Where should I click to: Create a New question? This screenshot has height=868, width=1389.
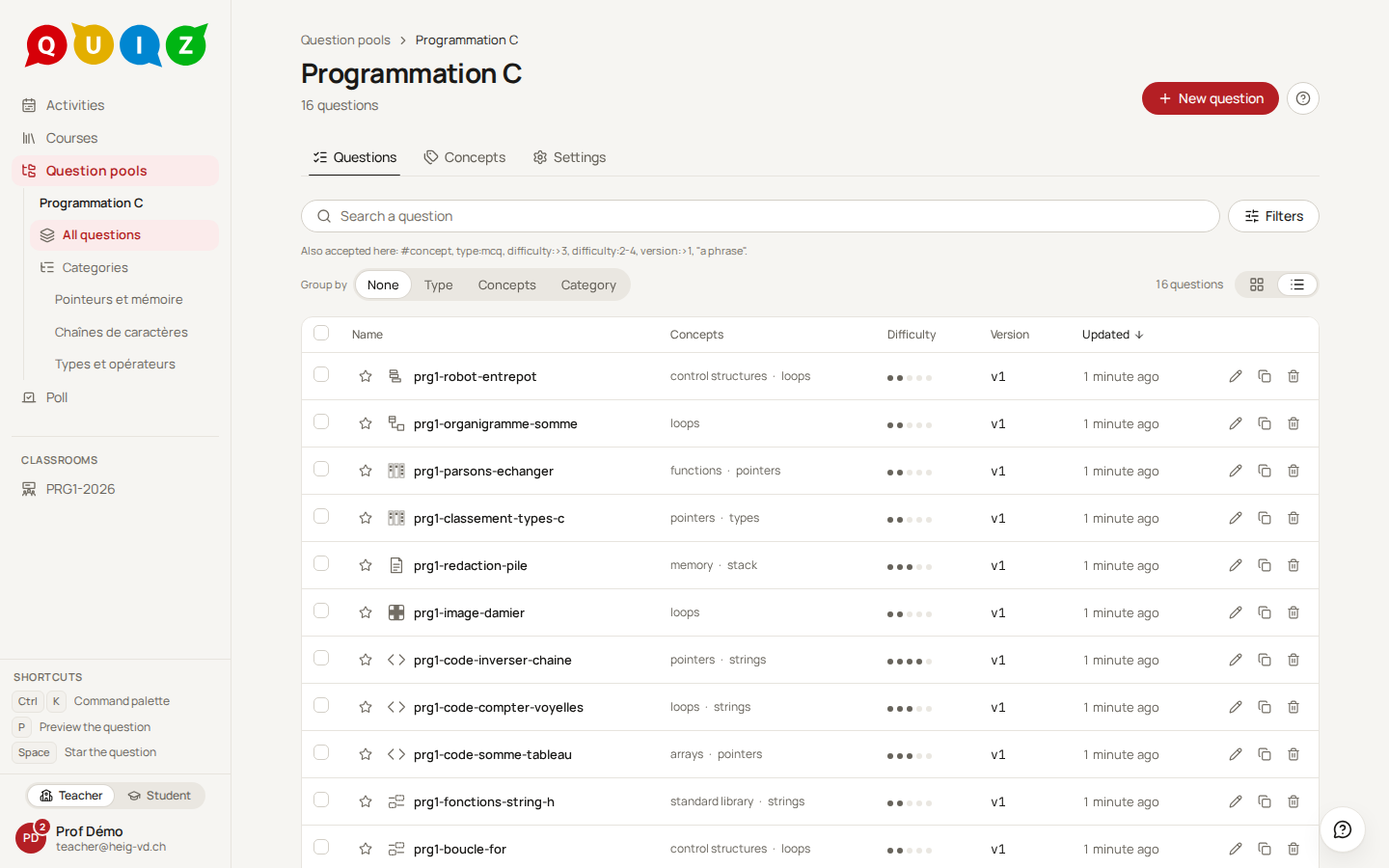pos(1211,98)
